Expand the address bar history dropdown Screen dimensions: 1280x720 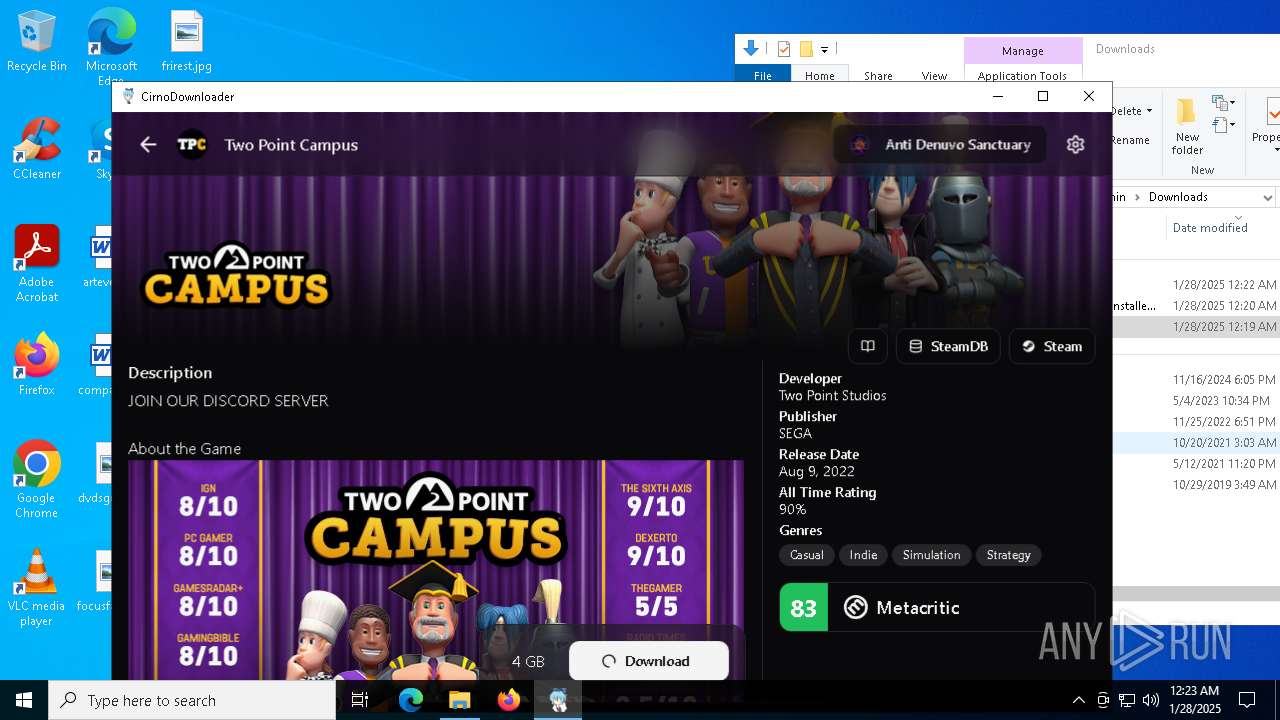[x=1267, y=197]
